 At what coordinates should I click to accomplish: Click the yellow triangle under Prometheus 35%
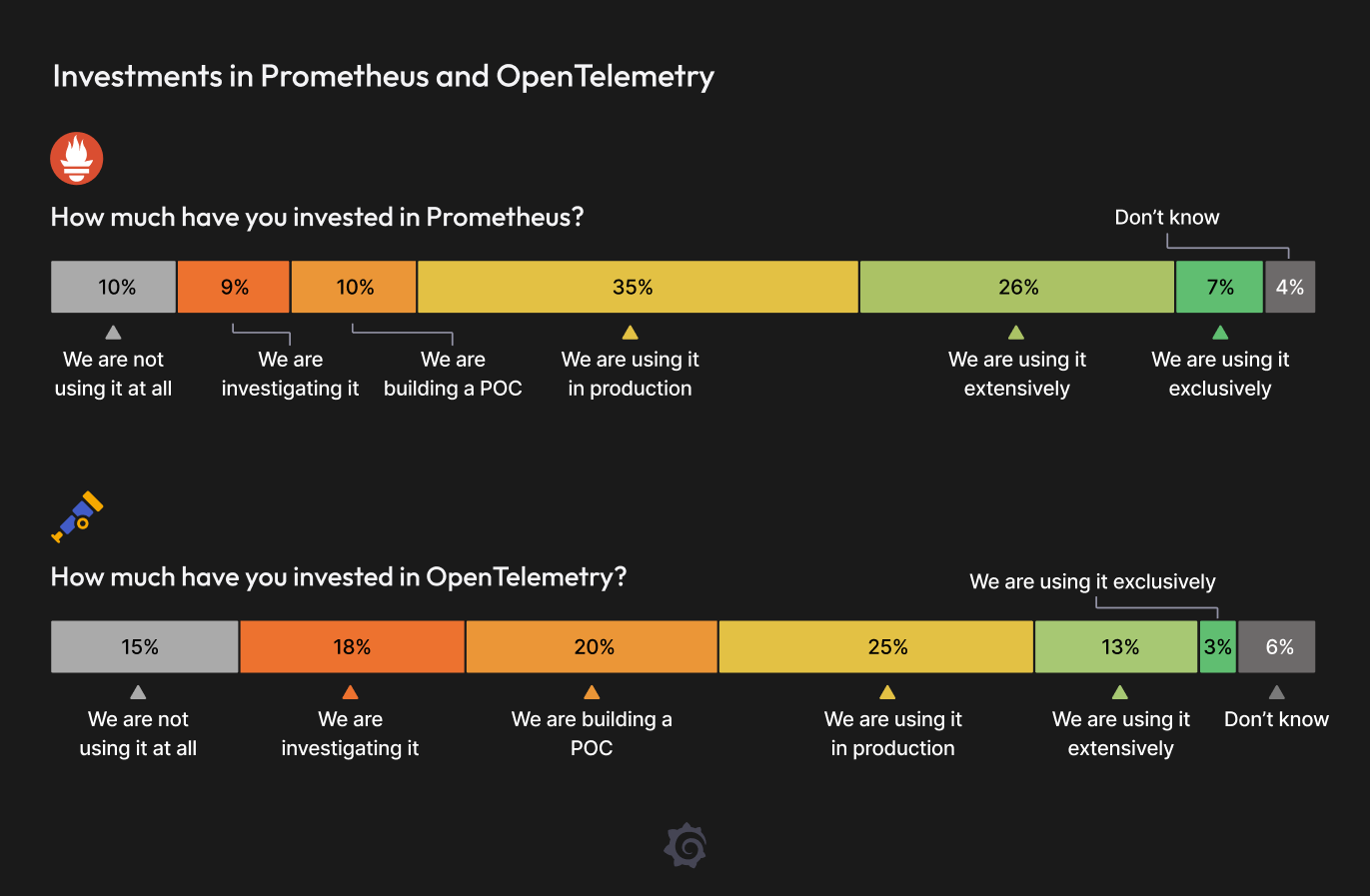[630, 333]
